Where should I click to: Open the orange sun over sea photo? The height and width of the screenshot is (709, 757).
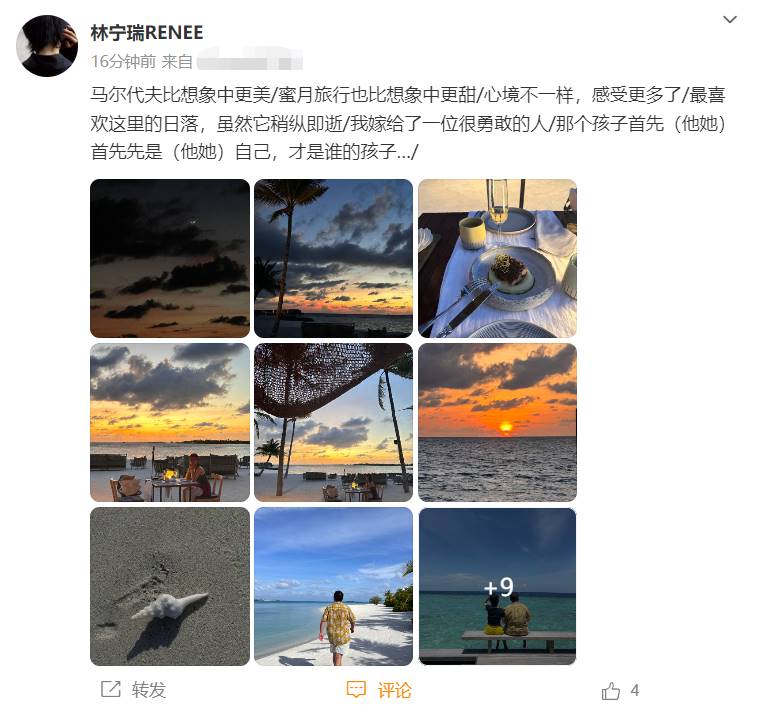pyautogui.click(x=497, y=422)
